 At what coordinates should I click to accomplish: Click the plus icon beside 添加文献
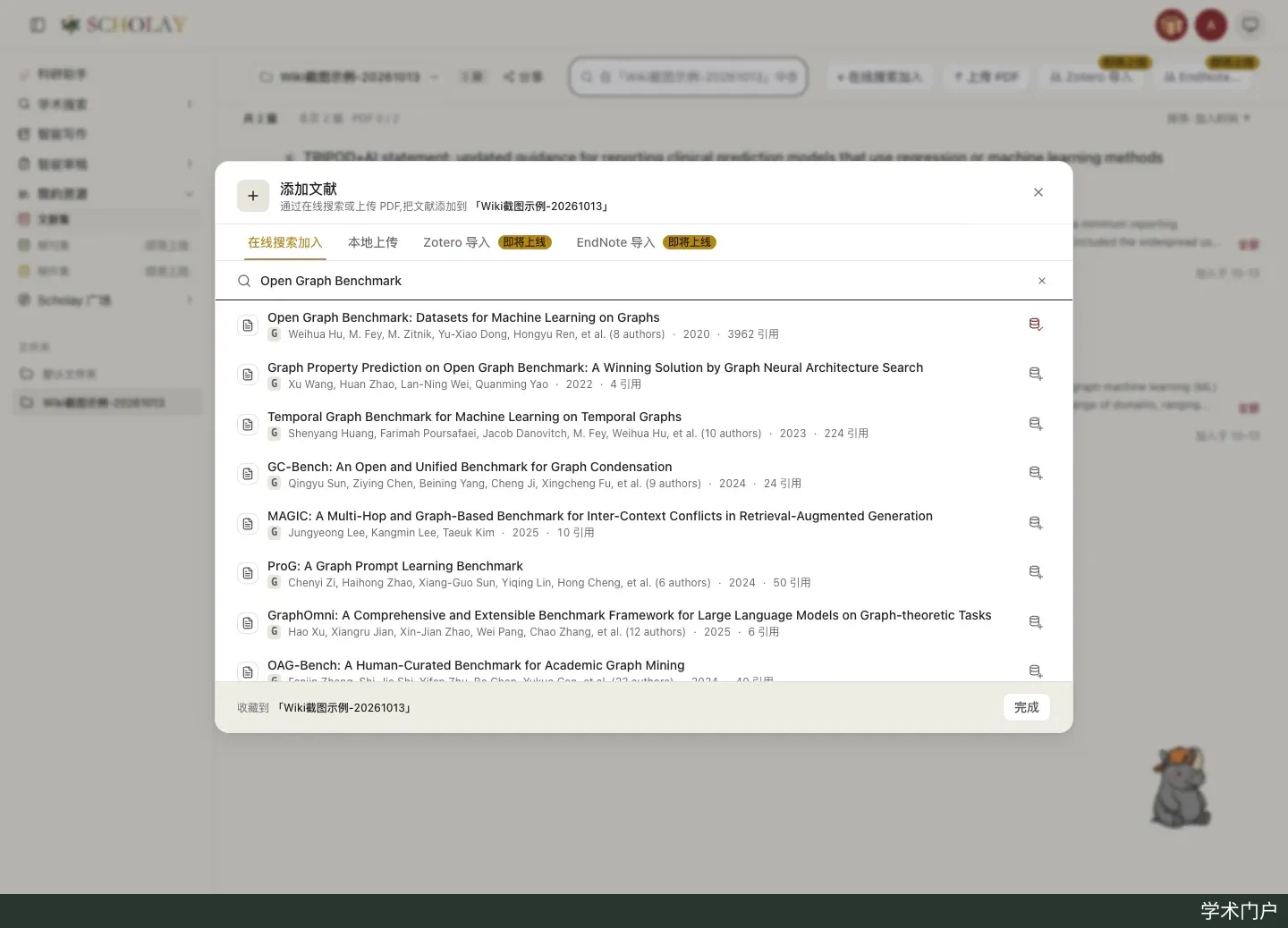[253, 196]
